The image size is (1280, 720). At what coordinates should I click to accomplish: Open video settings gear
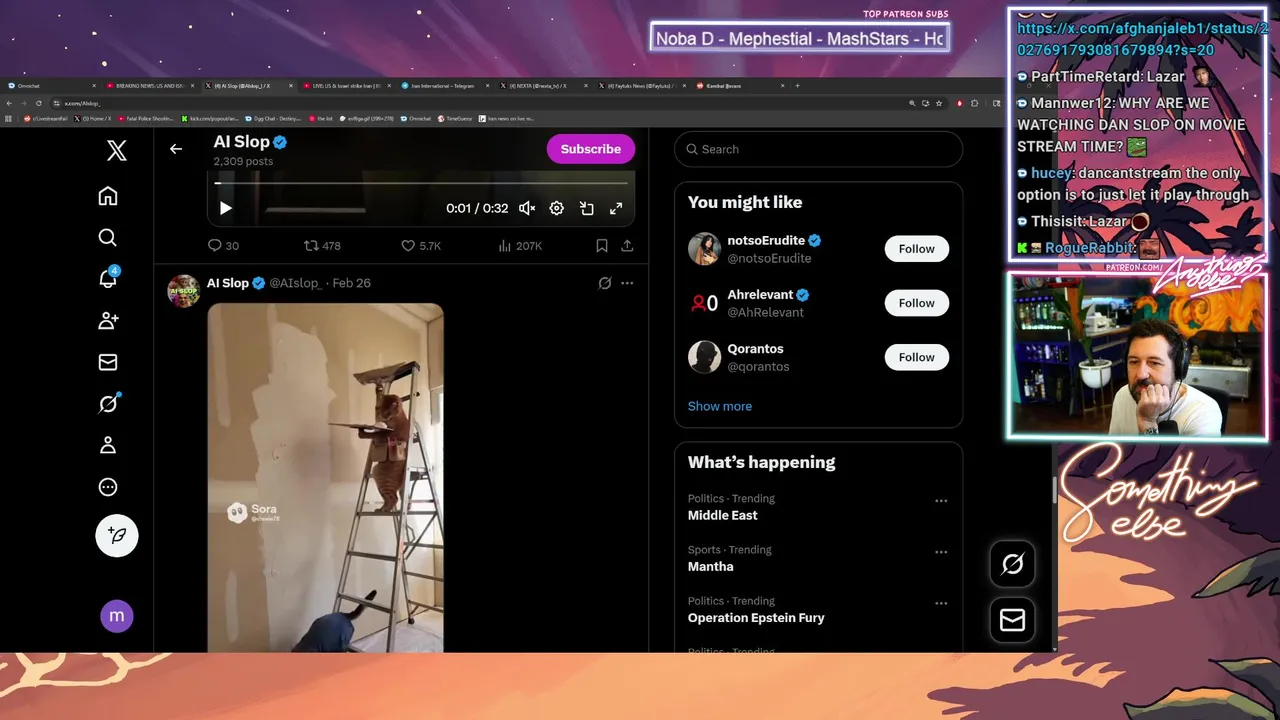click(557, 208)
